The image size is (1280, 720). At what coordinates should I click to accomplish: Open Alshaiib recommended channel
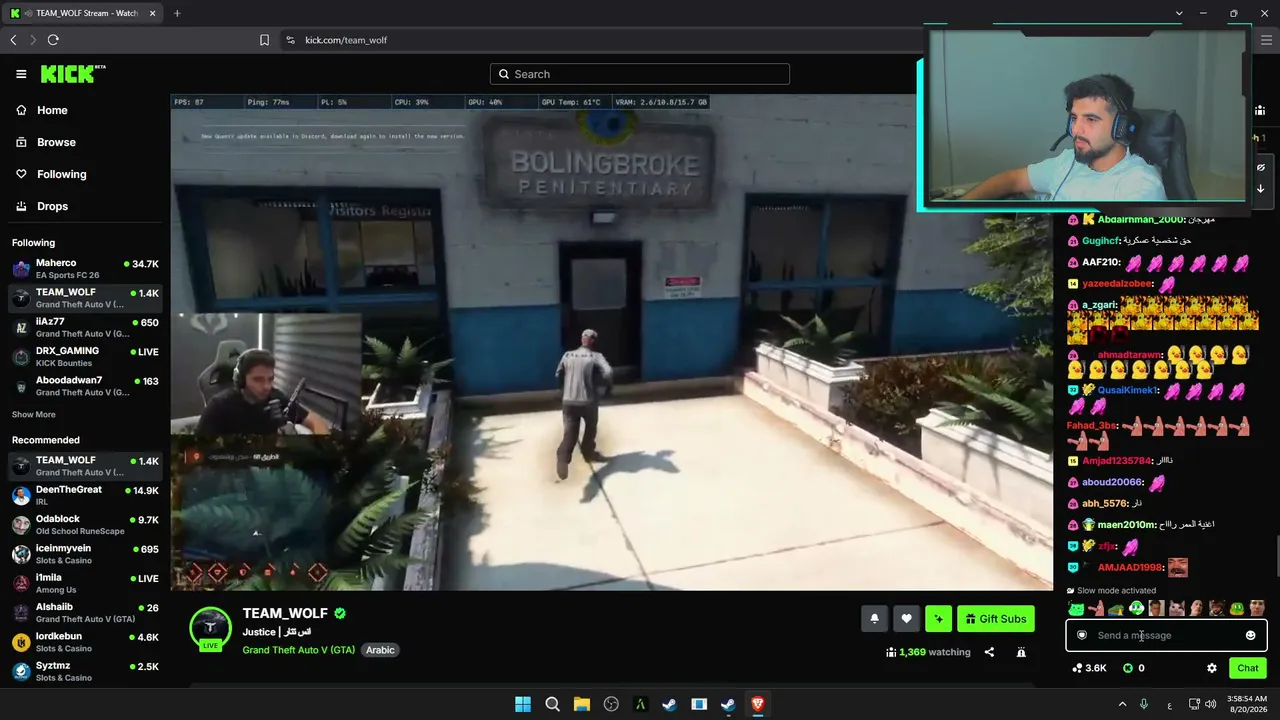click(x=85, y=612)
